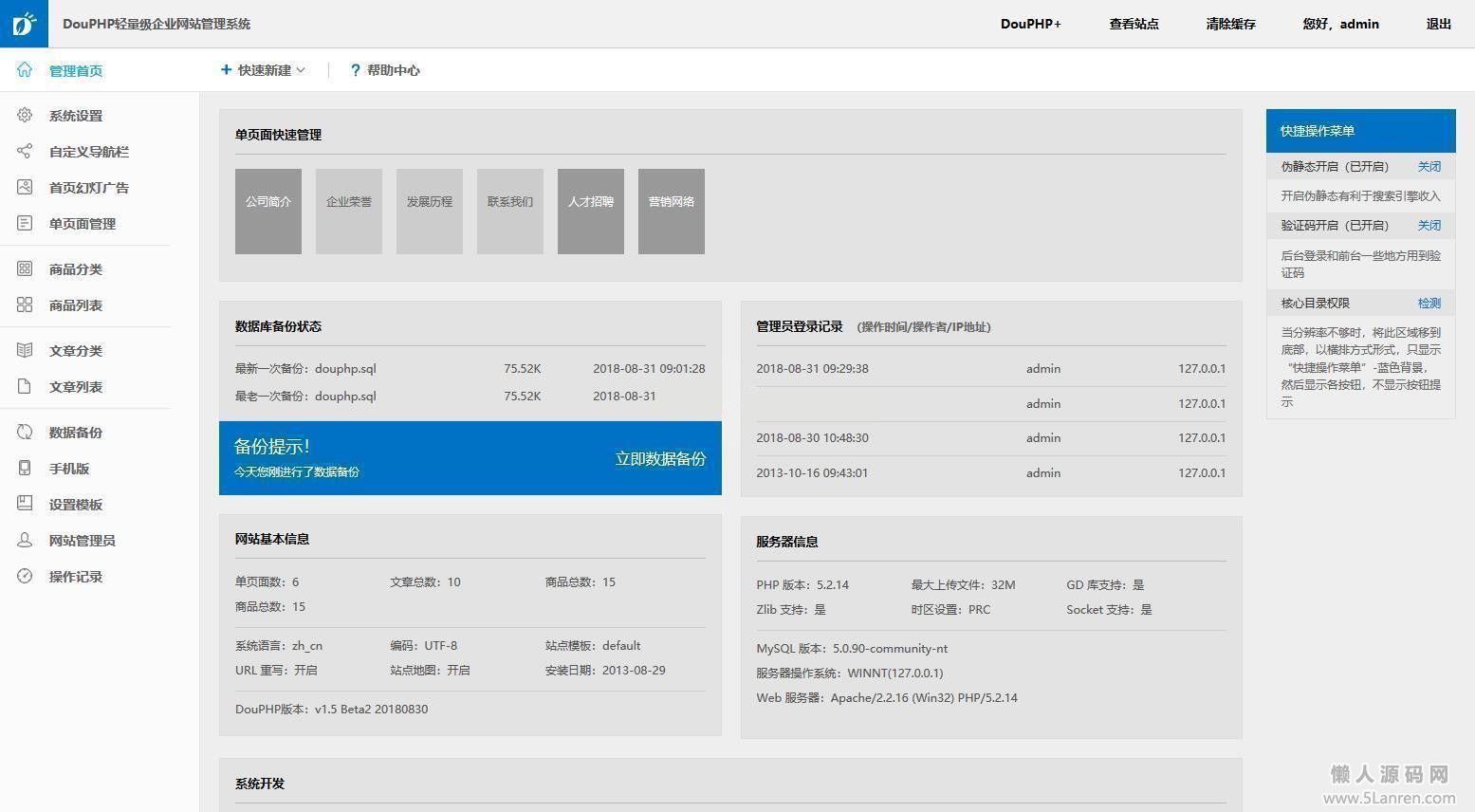Click the DouPHP logo icon

24,24
